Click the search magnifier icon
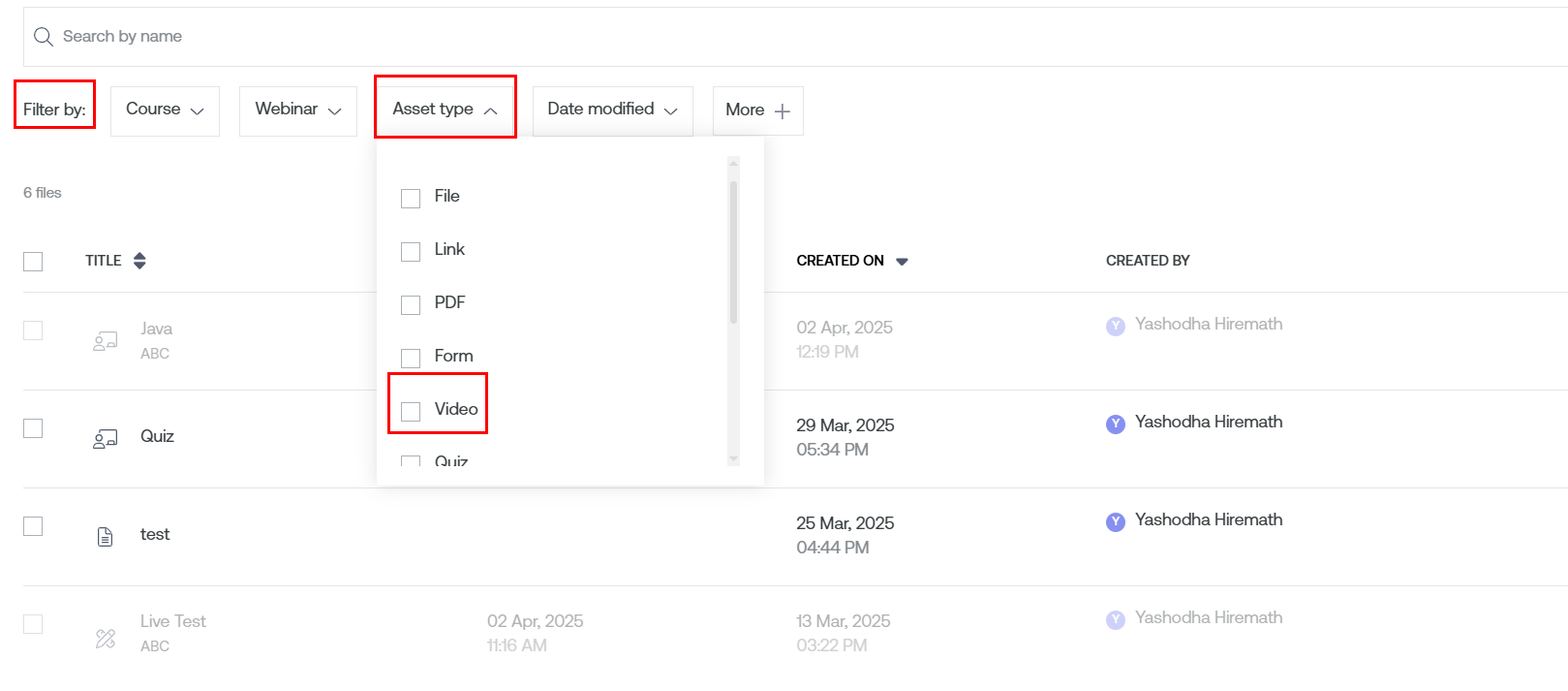Screen dimensions: 1568x691 pyautogui.click(x=43, y=37)
